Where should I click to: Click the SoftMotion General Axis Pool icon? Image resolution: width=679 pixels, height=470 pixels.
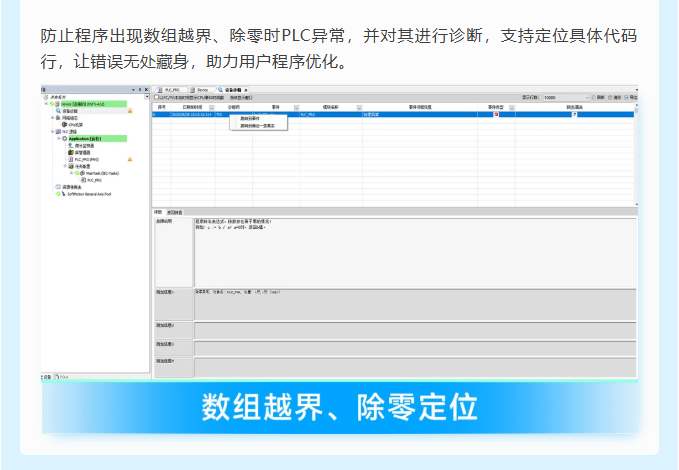point(62,194)
